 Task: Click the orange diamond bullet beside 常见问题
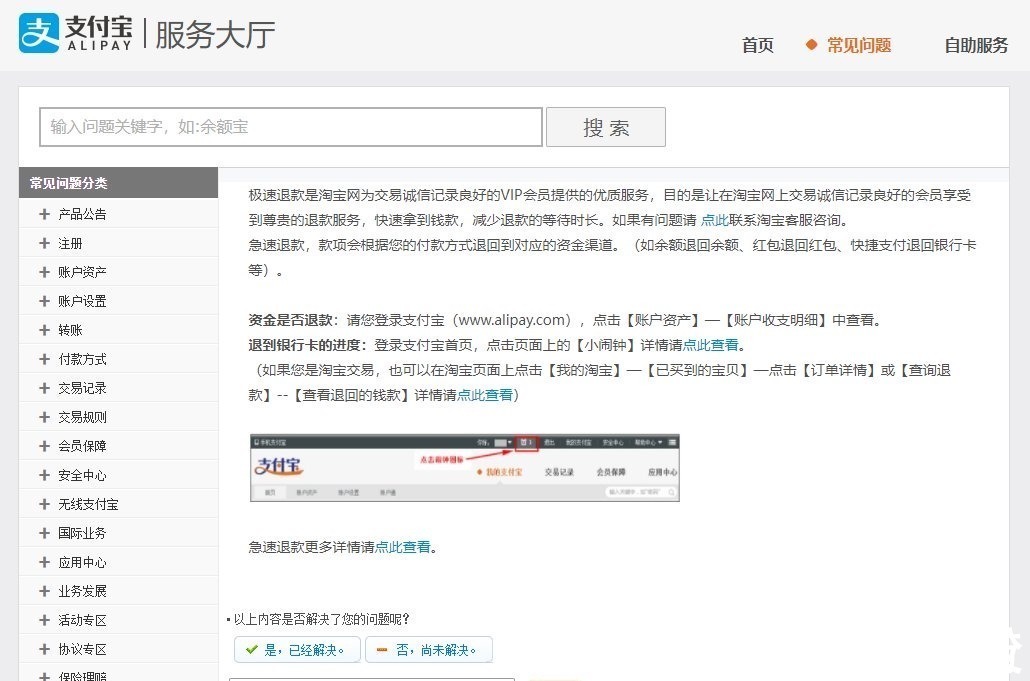click(810, 45)
